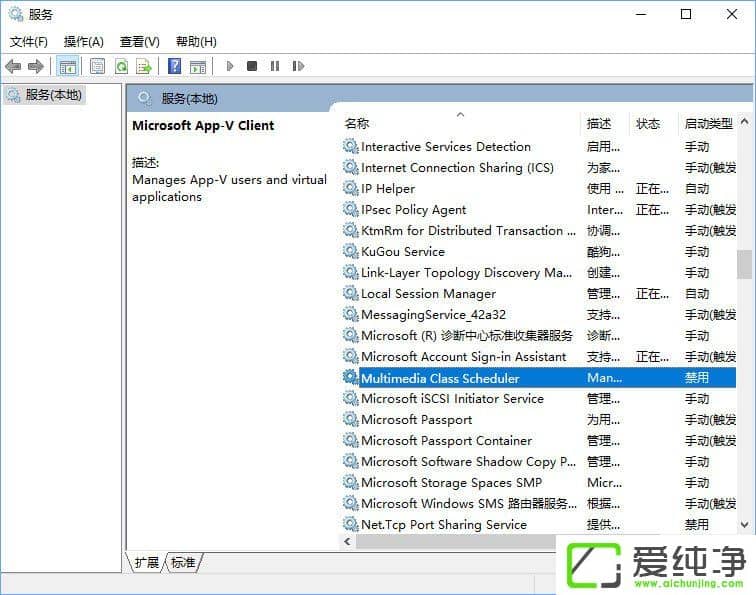Click the Export List toolbar icon

(x=144, y=66)
